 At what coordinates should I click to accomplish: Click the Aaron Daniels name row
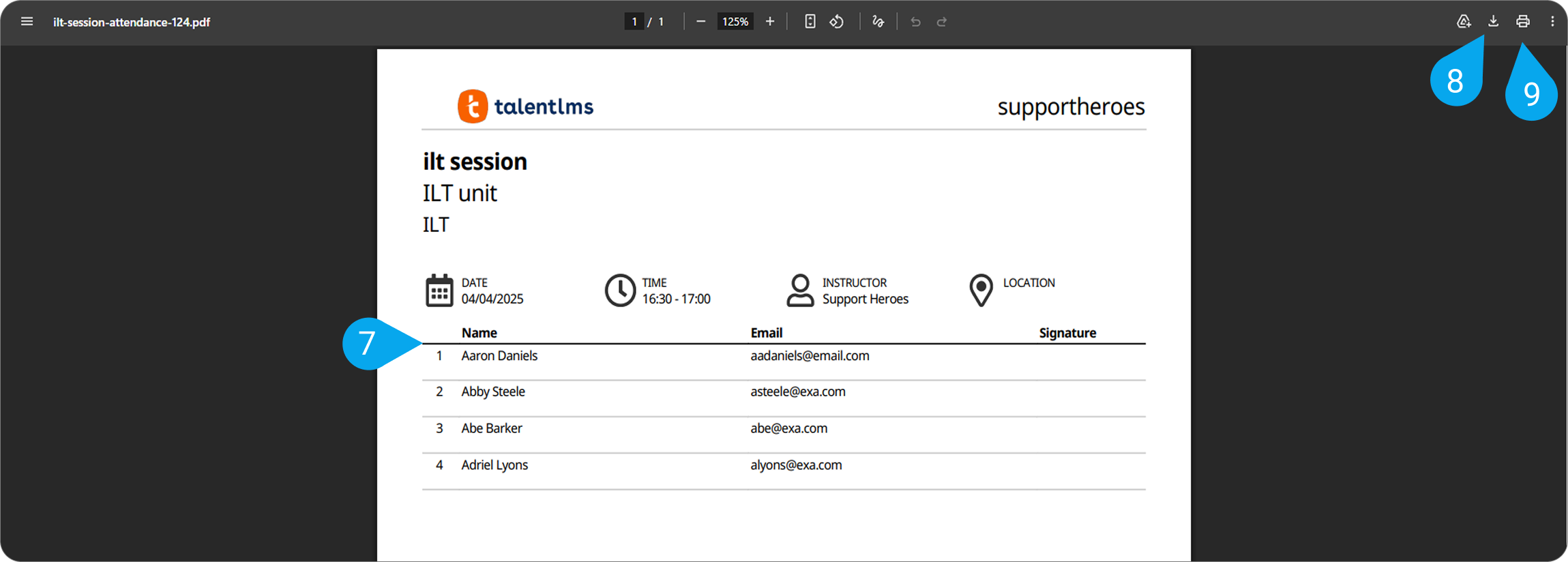pyautogui.click(x=499, y=356)
